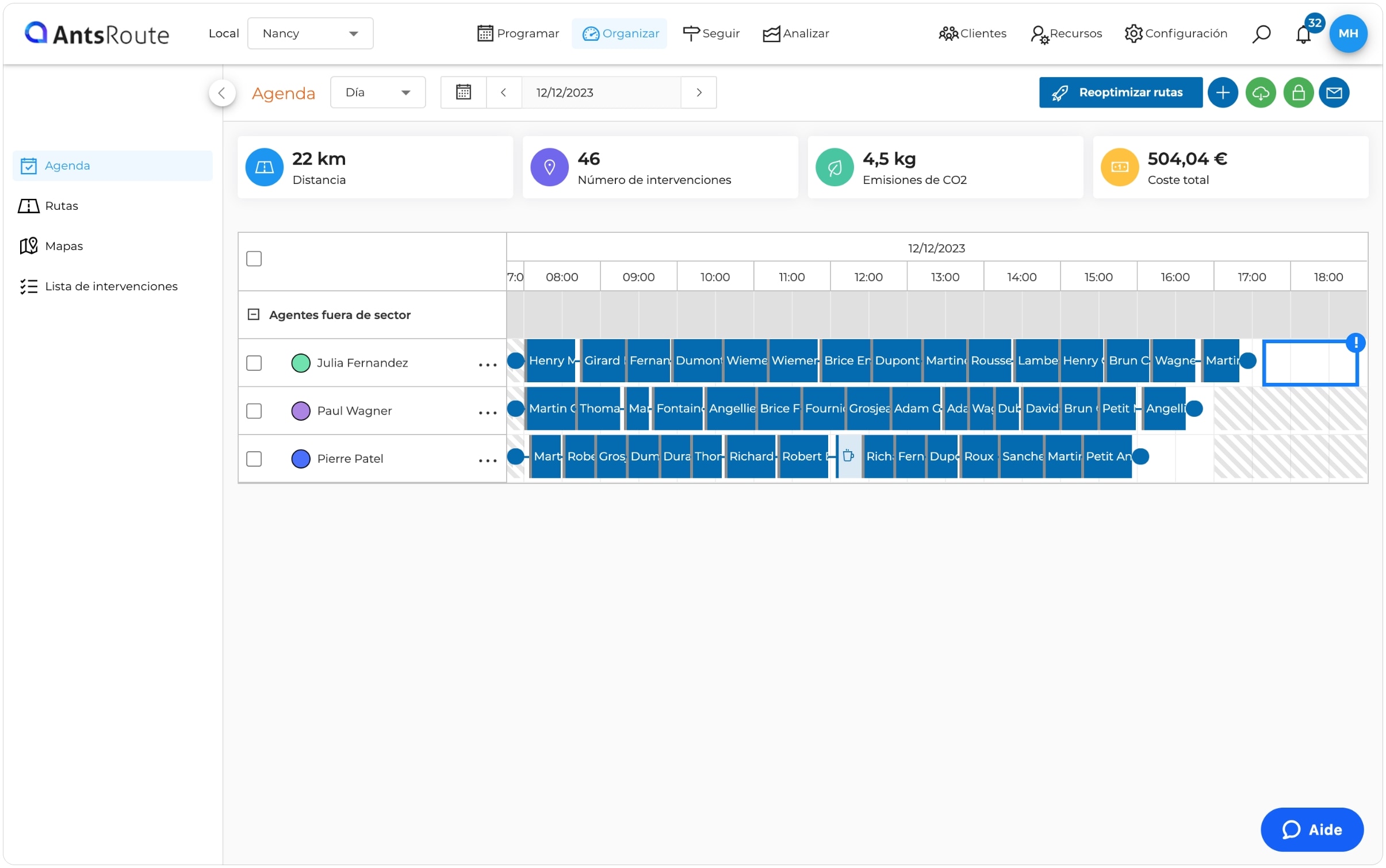Click the Reoptimizar rutas button

click(x=1120, y=93)
